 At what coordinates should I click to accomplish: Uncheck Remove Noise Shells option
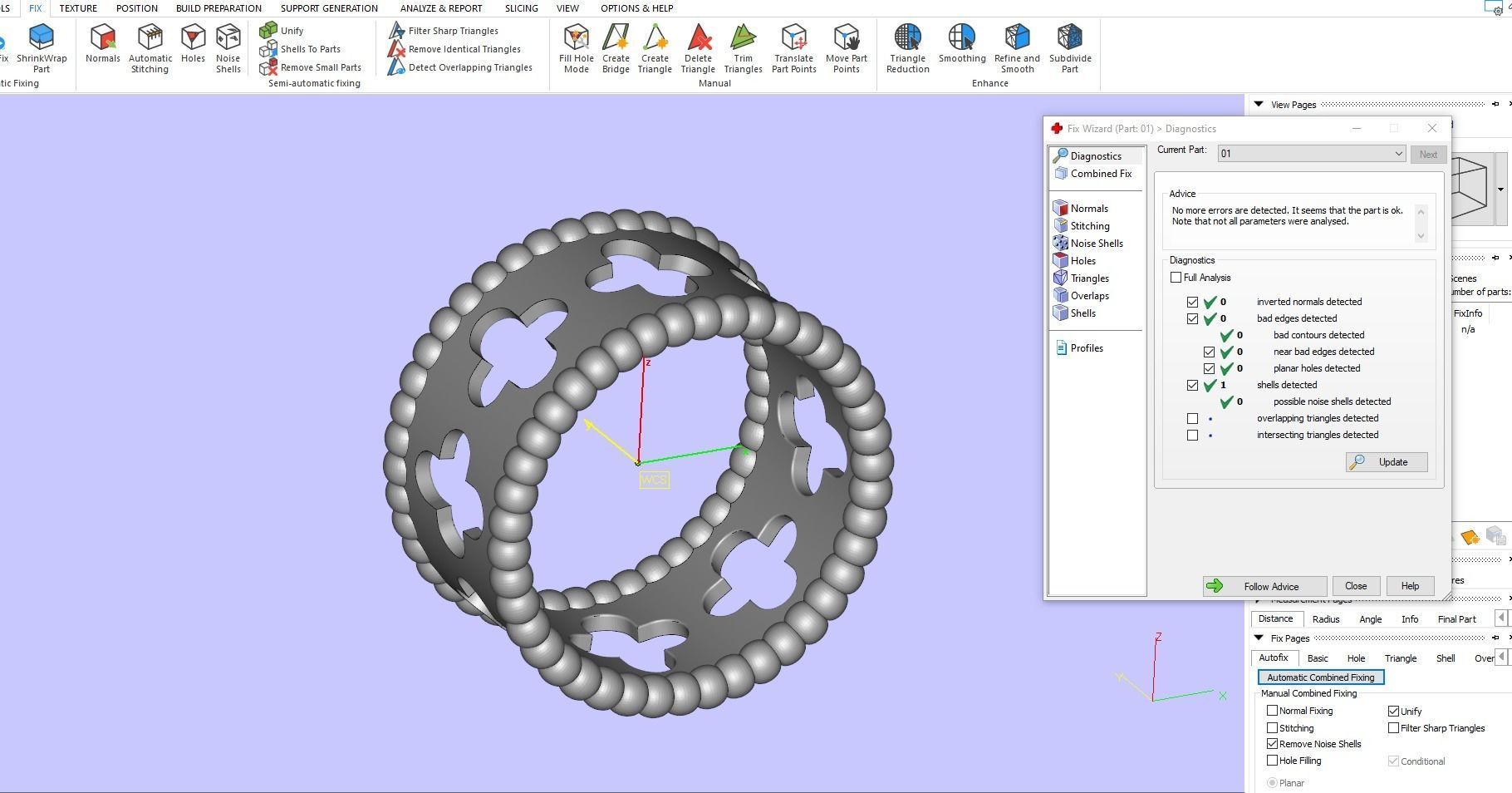(1272, 744)
